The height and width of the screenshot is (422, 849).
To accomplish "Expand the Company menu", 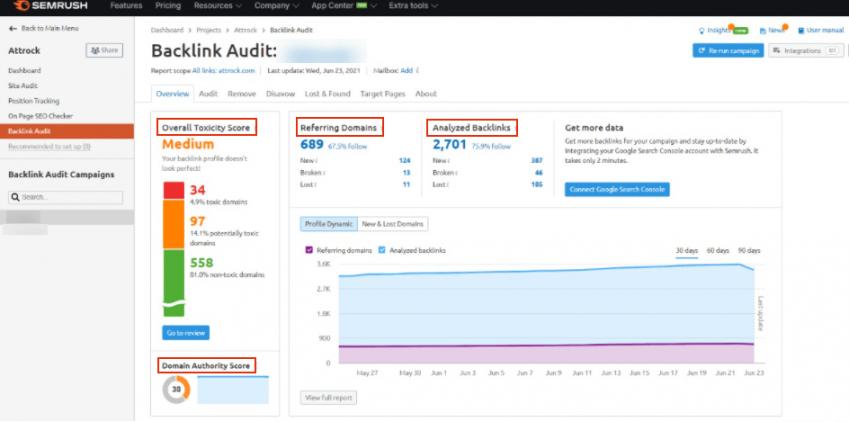I will 276,6.
